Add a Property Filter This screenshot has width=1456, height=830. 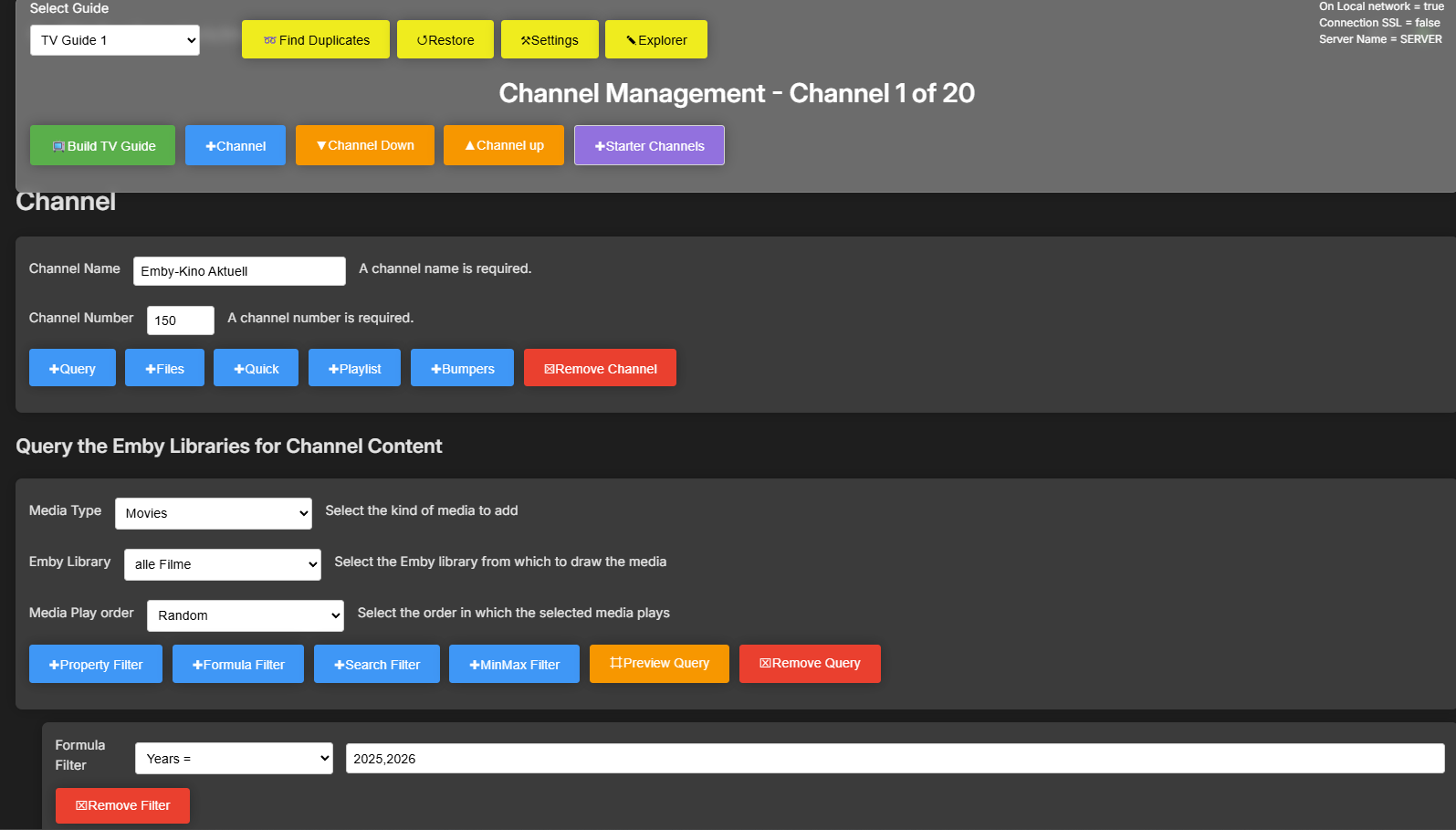[96, 664]
